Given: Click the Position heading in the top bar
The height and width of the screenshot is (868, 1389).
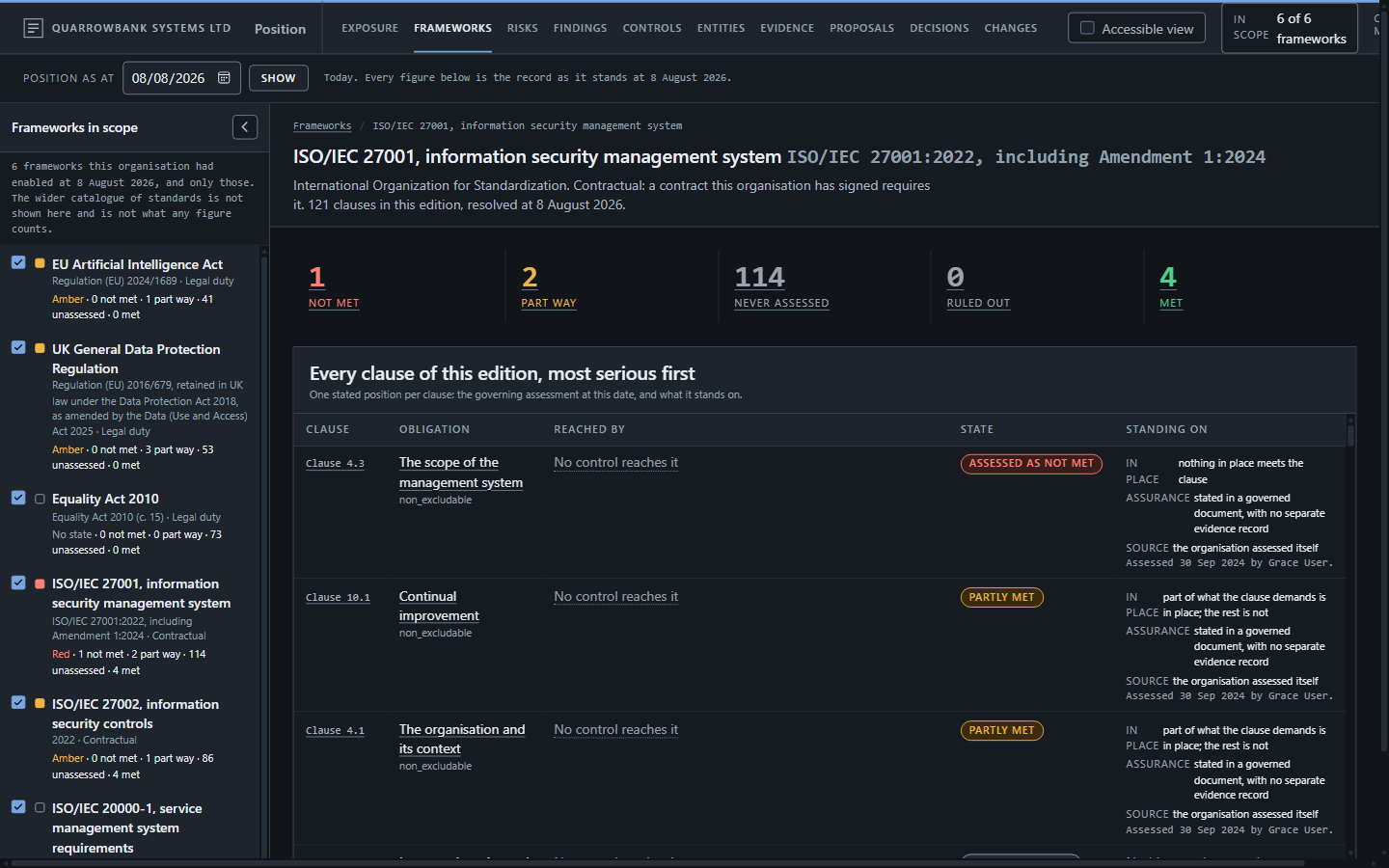Looking at the screenshot, I should pyautogui.click(x=280, y=29).
